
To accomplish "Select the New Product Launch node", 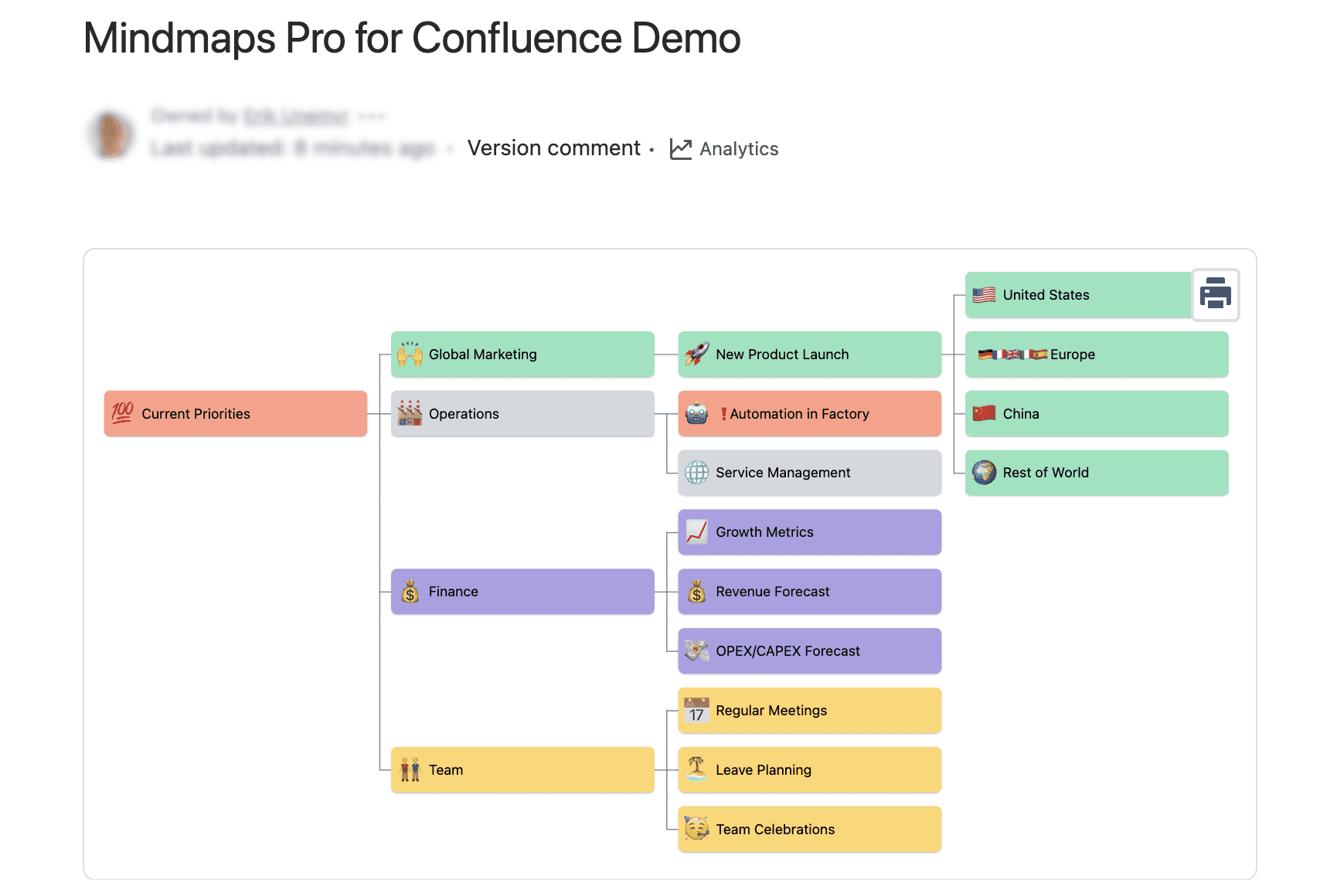I will coord(810,355).
